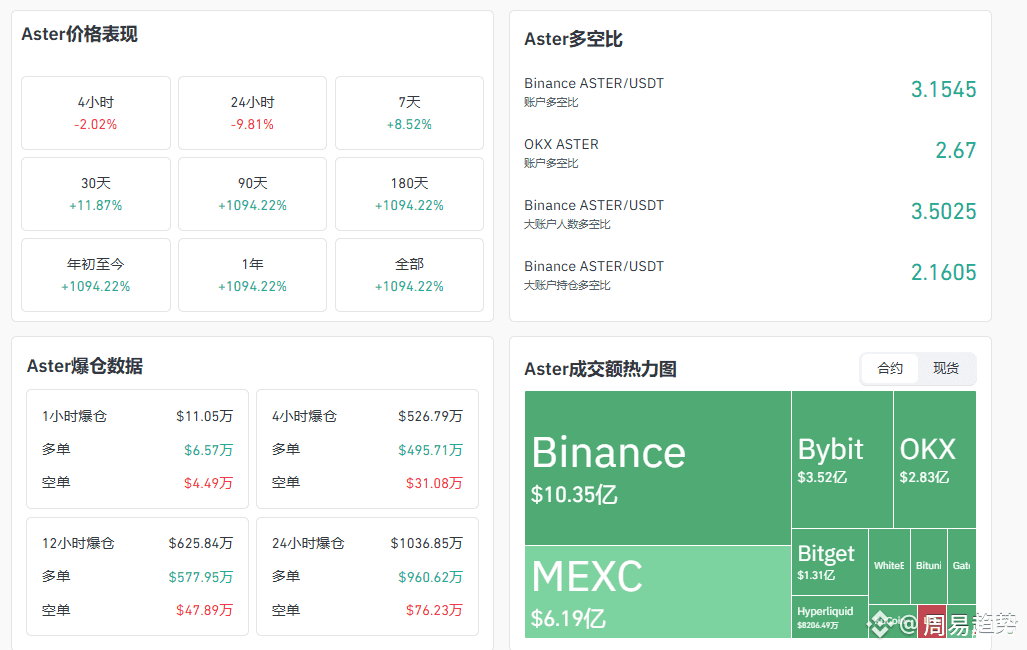
Task: Open the Bitget heatmap tile
Action: (830, 562)
